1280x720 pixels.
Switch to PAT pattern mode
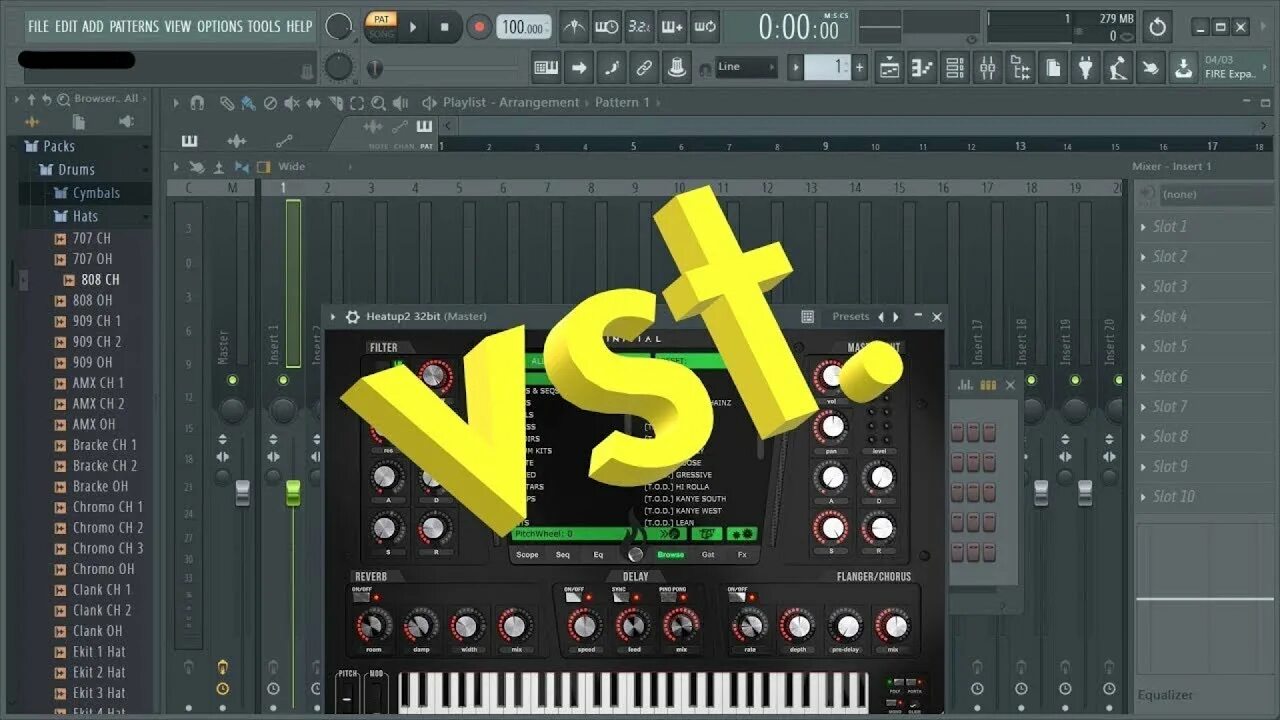(380, 19)
